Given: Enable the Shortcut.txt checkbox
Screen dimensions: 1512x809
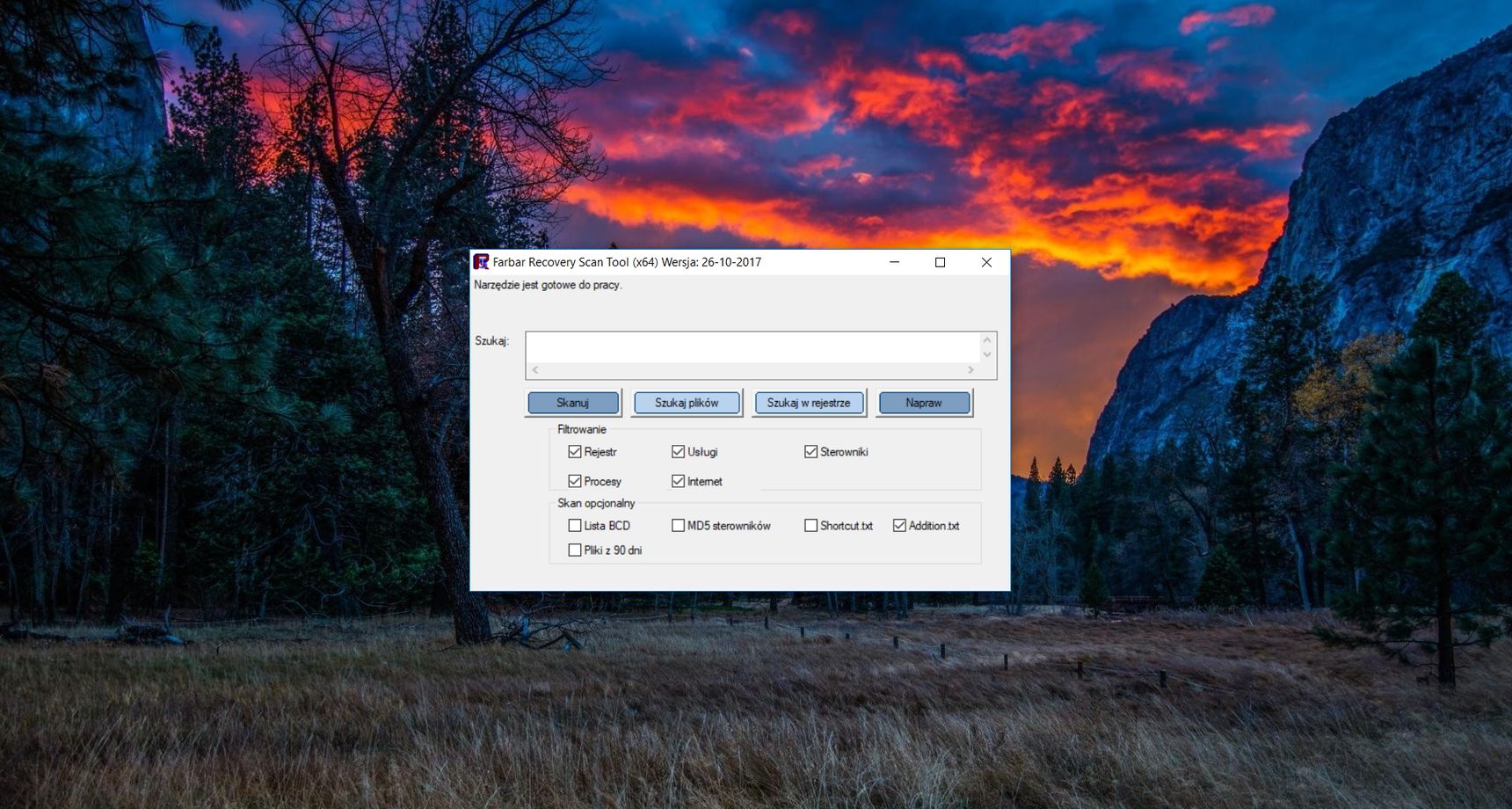Looking at the screenshot, I should tap(811, 526).
